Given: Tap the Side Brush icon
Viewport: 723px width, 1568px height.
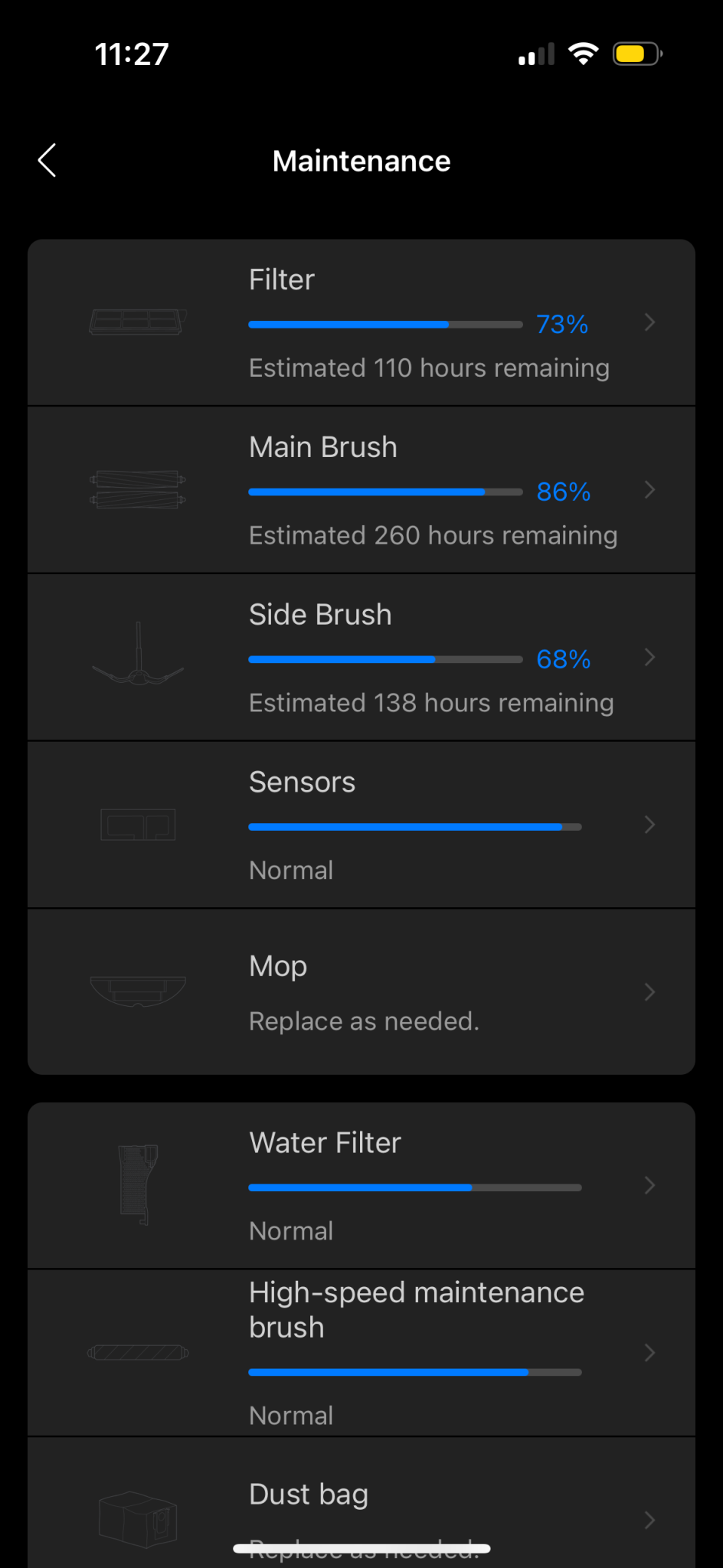Looking at the screenshot, I should pos(138,657).
